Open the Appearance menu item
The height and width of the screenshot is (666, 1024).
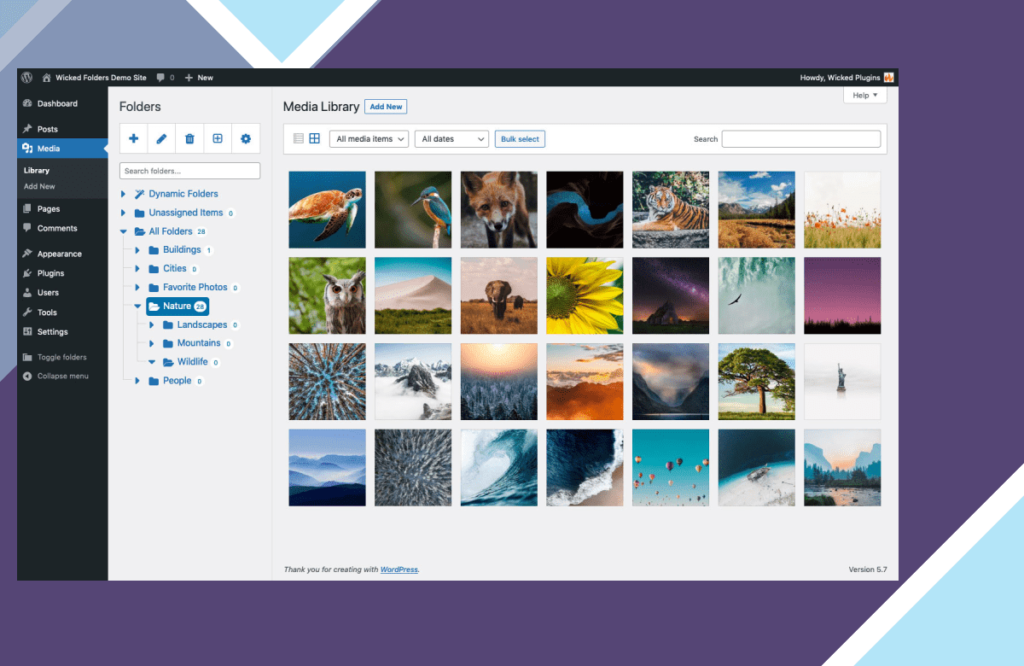coord(59,253)
